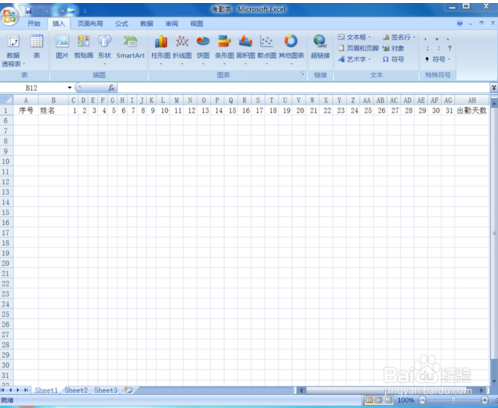The height and width of the screenshot is (408, 498).
Task: Expand the Name Box dropdown arrow
Action: (x=70, y=88)
